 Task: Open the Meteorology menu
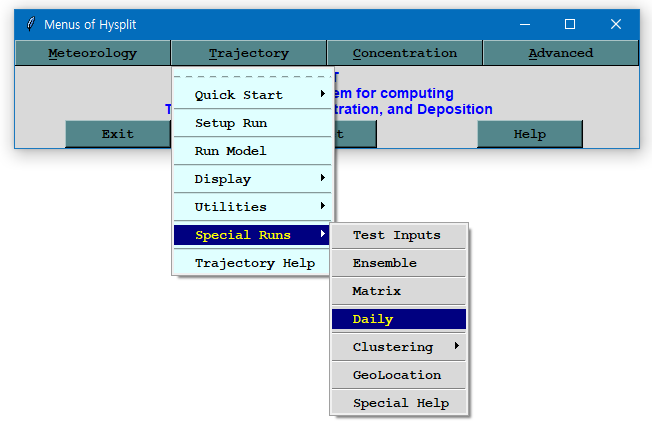click(92, 53)
